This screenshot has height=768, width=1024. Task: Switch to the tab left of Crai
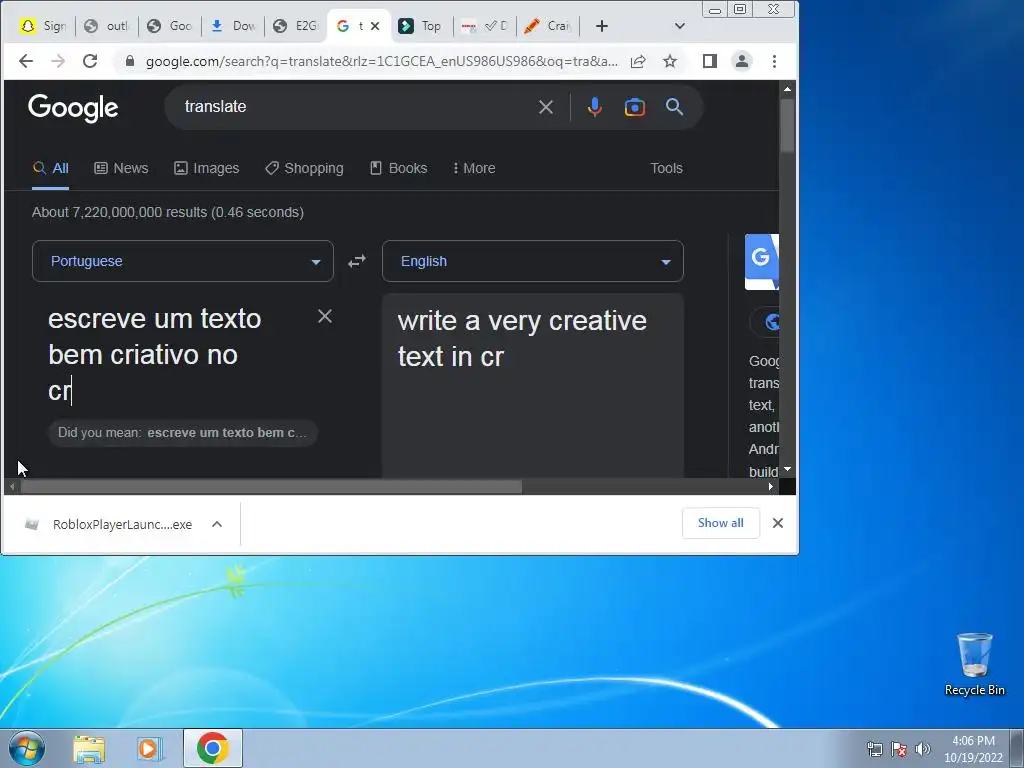coord(485,26)
